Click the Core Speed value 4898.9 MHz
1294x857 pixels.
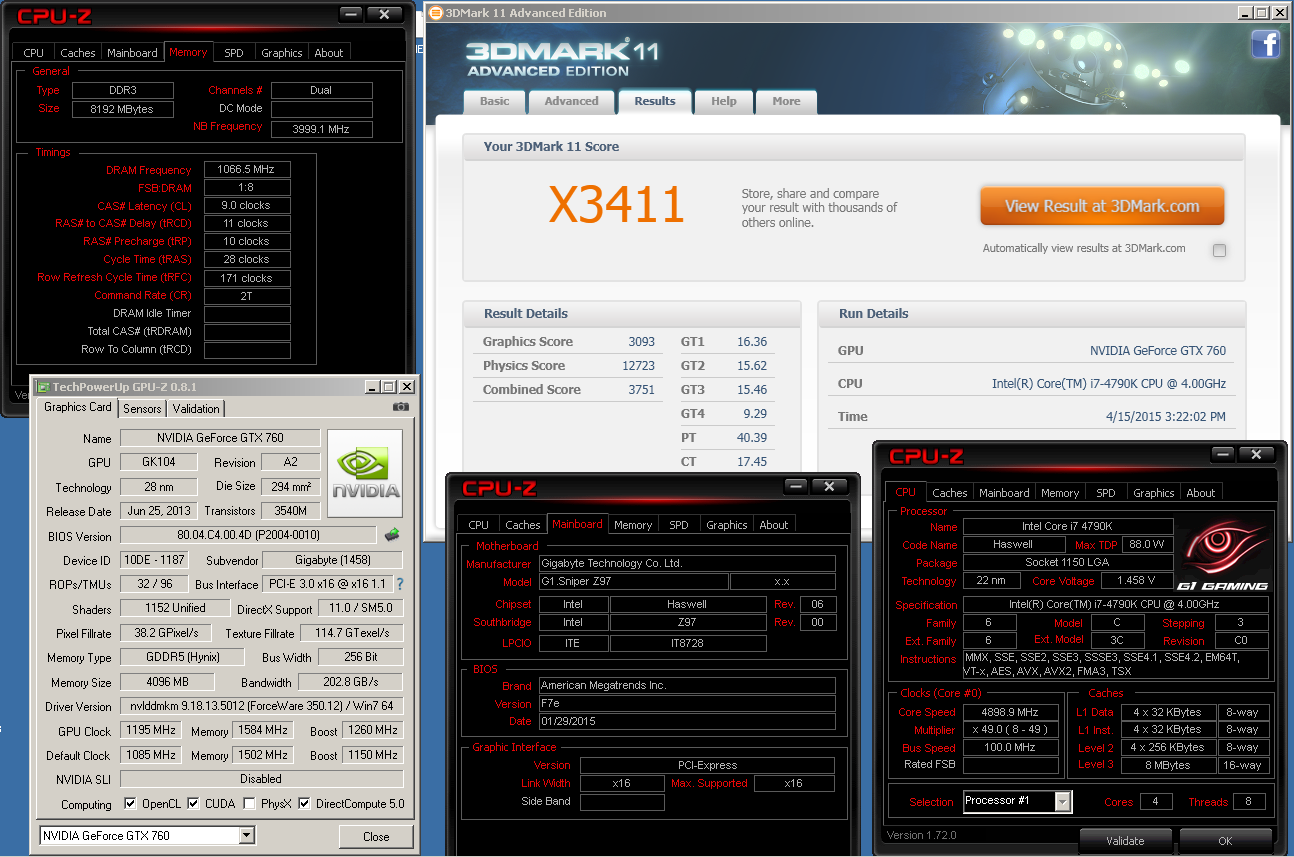1011,712
